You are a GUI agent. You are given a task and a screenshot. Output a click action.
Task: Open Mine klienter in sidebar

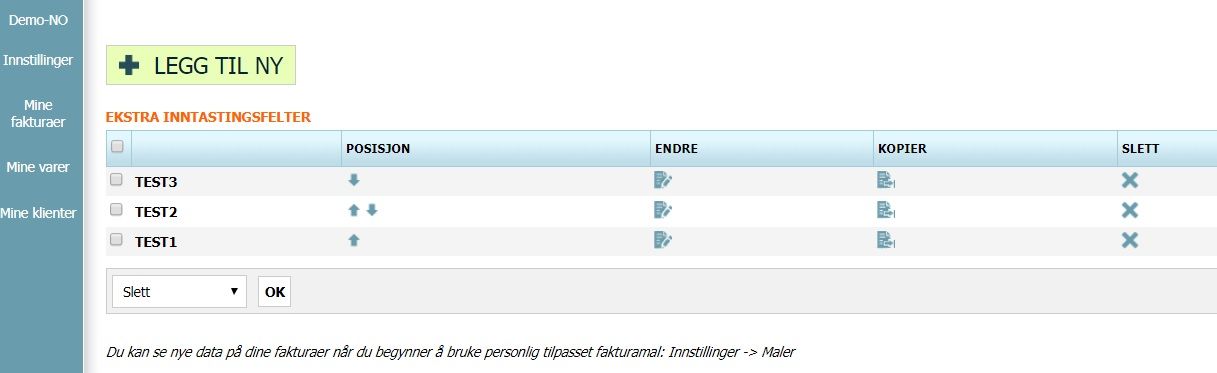(38, 212)
